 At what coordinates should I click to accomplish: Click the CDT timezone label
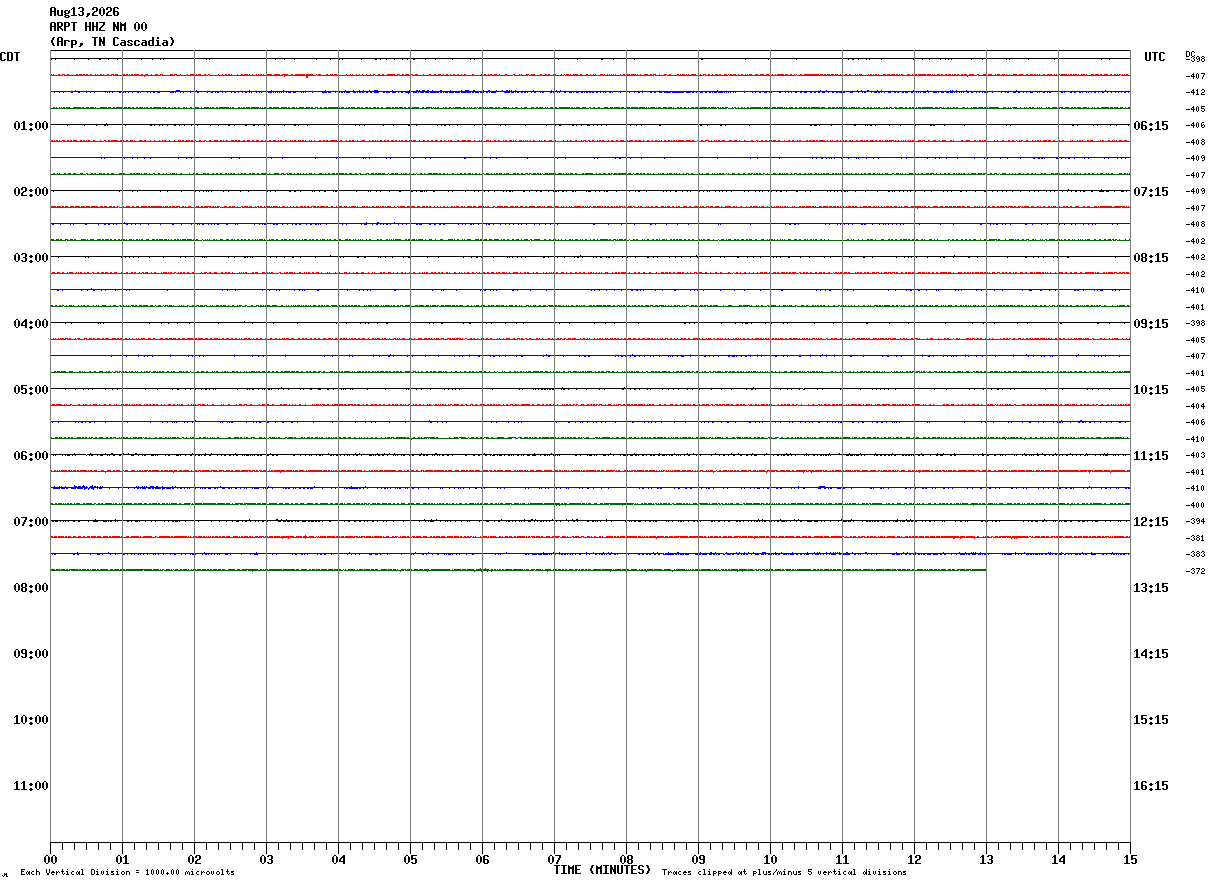point(10,57)
